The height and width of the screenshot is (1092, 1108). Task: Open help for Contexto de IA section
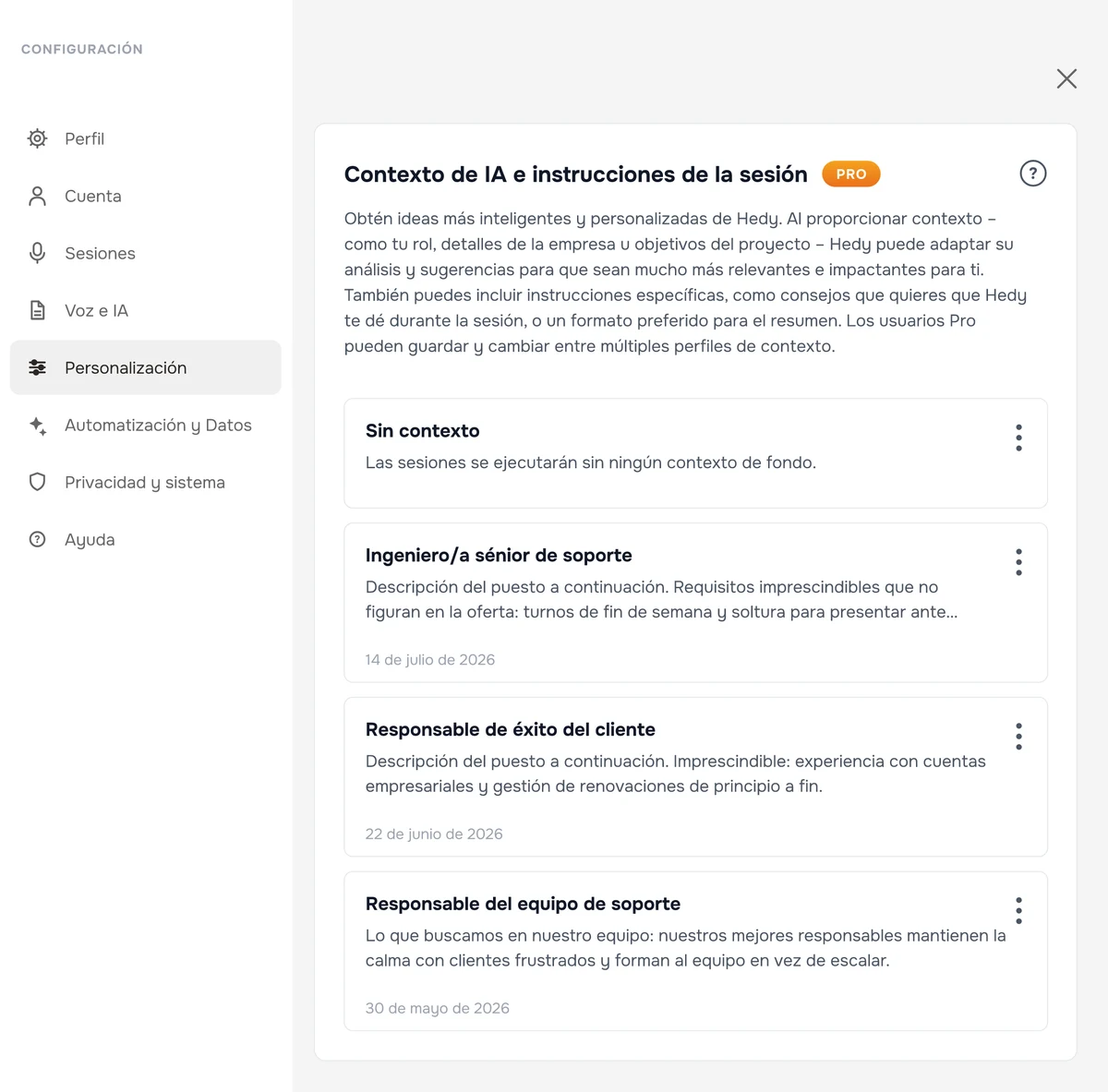pyautogui.click(x=1032, y=174)
